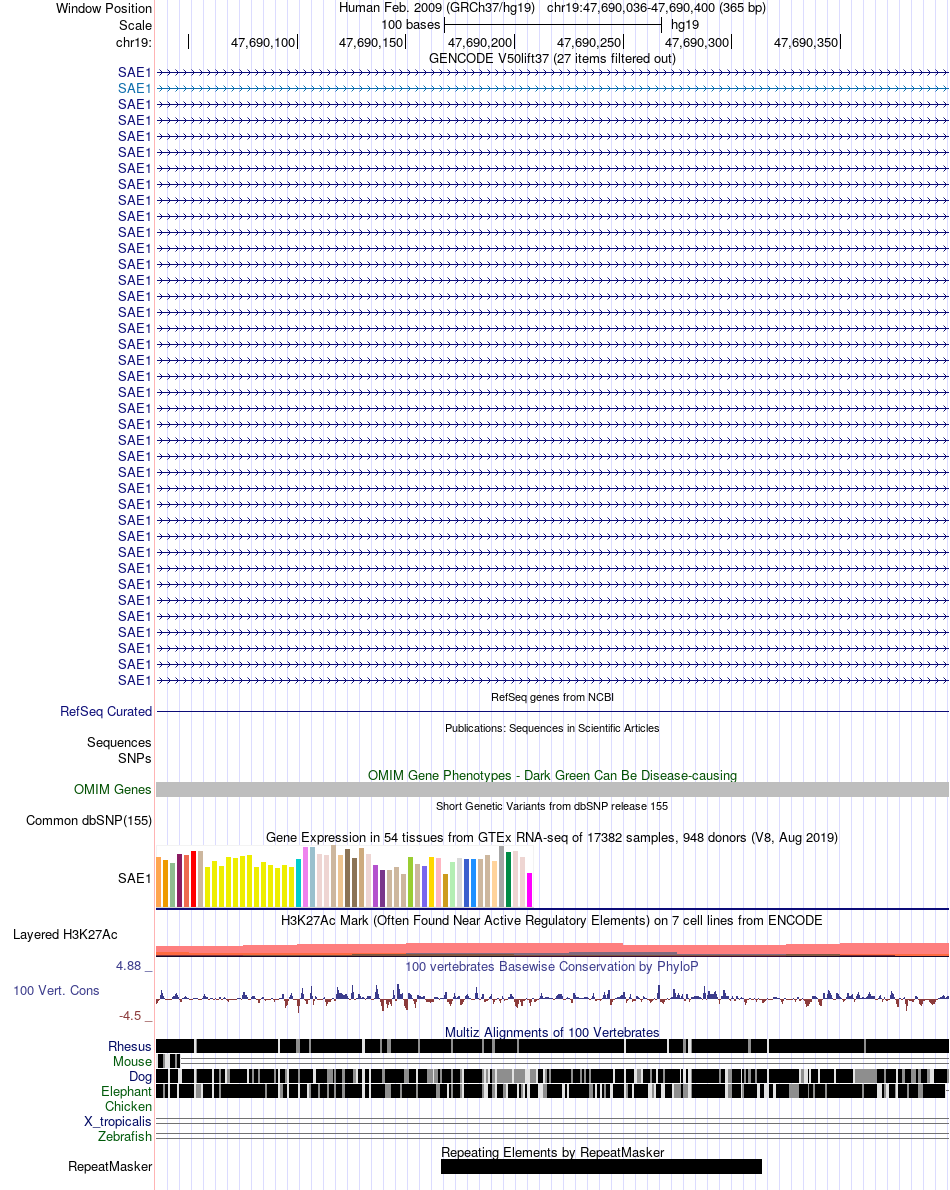Click the 4.88 upper scale value
950x1190 pixels.
(x=128, y=965)
